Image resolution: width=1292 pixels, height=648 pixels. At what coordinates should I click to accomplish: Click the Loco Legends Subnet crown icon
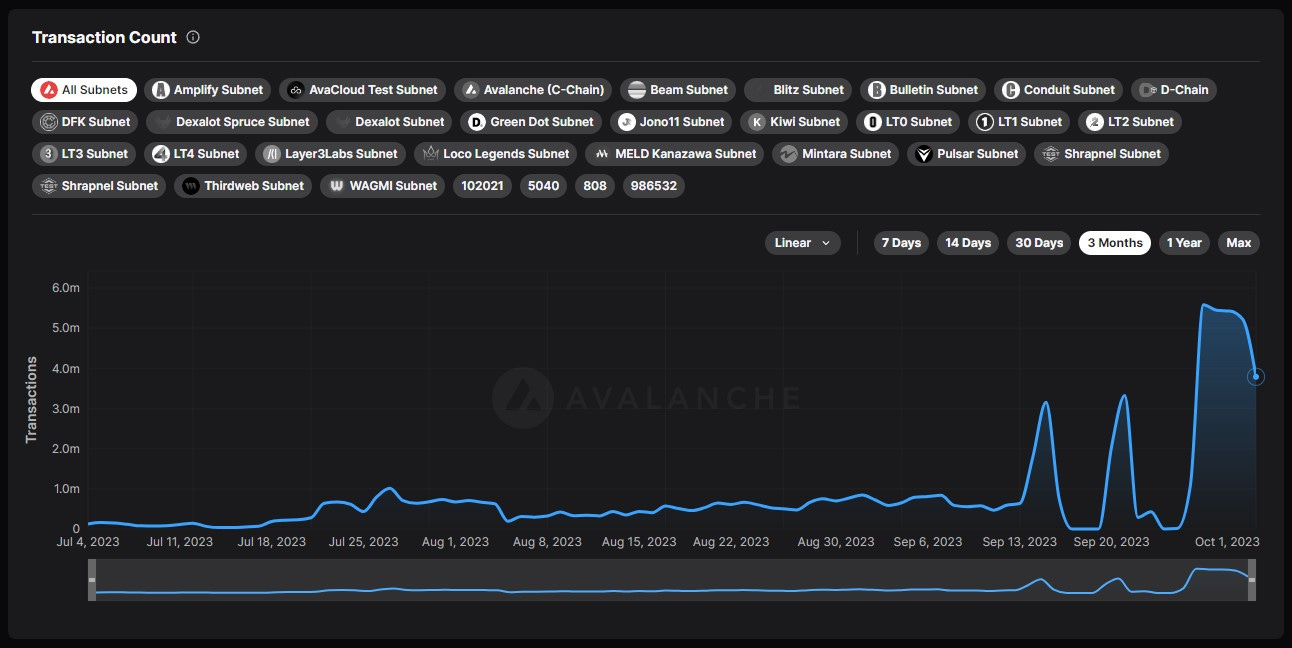point(430,154)
